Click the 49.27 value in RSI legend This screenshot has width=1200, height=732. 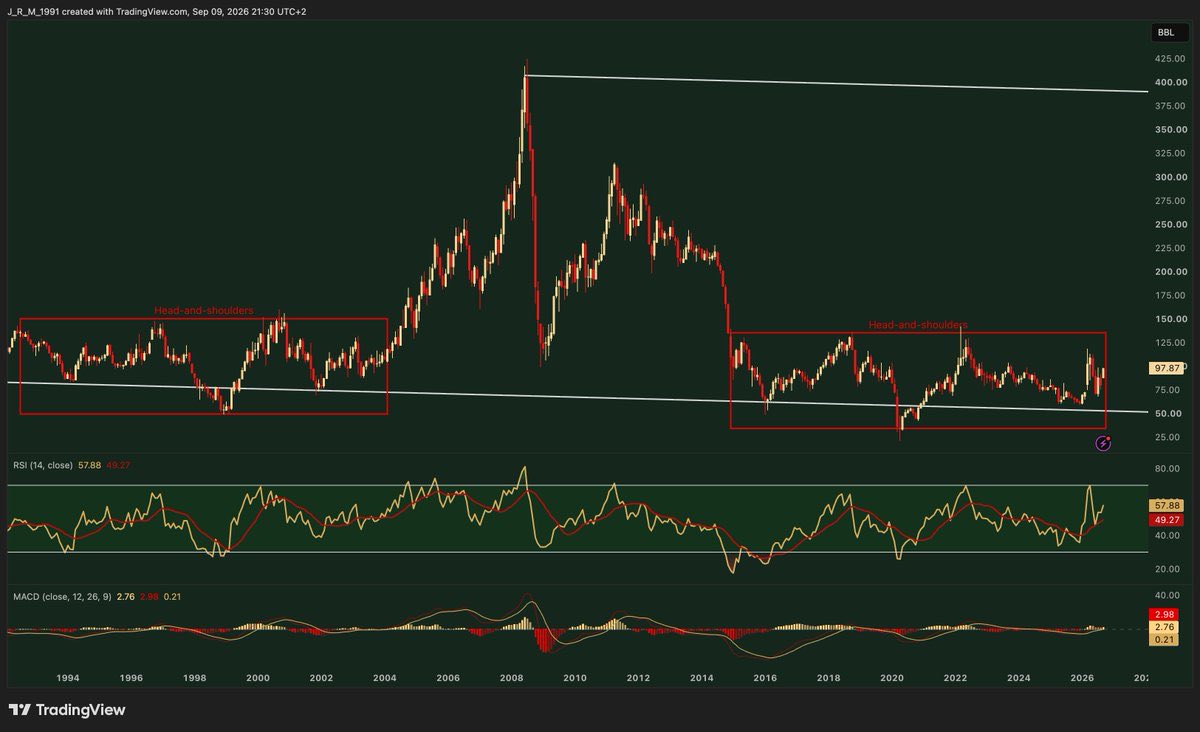click(x=119, y=465)
